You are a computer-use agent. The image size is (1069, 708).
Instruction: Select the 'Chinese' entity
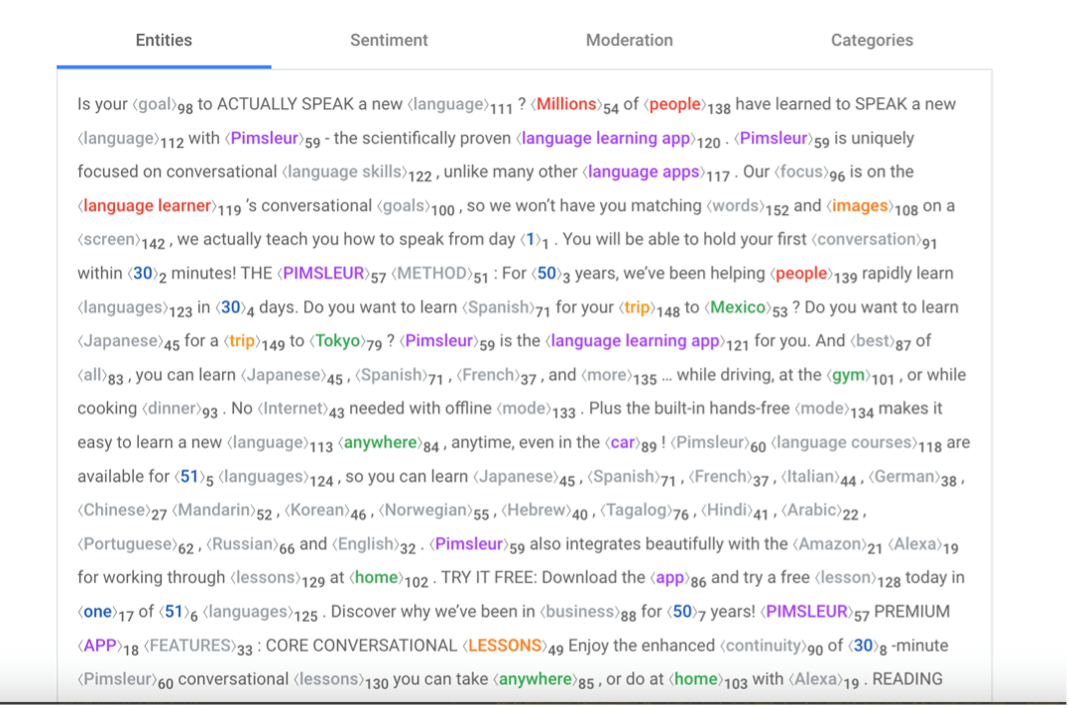[114, 510]
